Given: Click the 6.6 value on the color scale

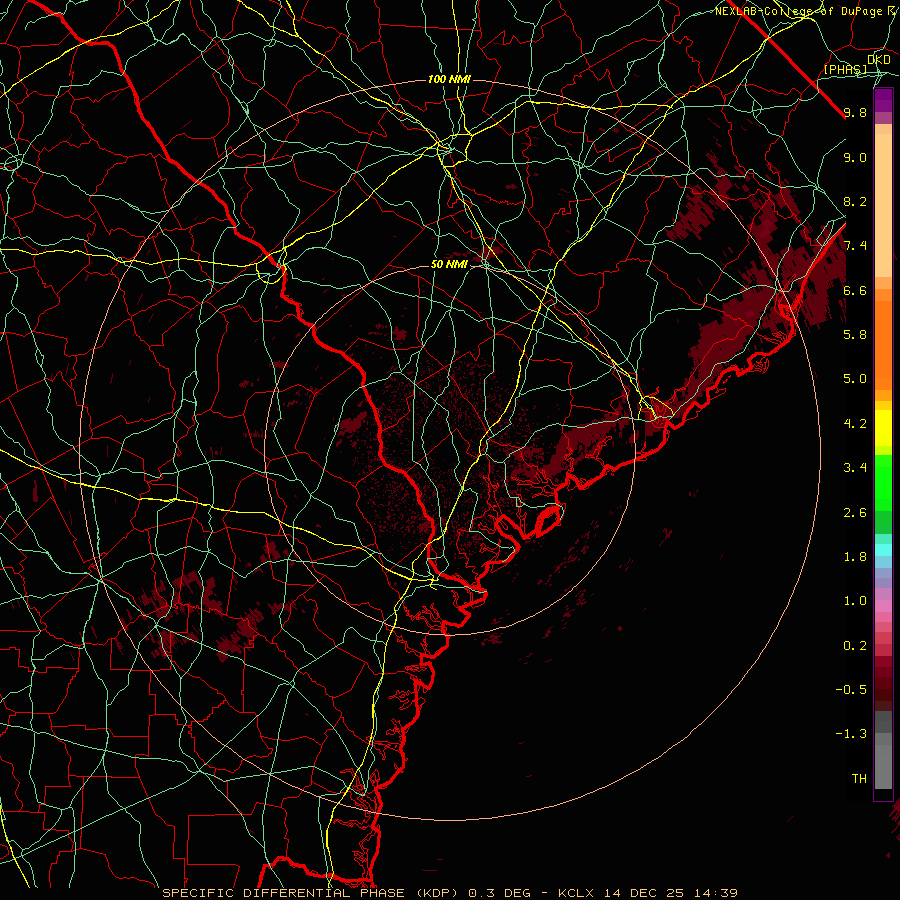Looking at the screenshot, I should (855, 290).
